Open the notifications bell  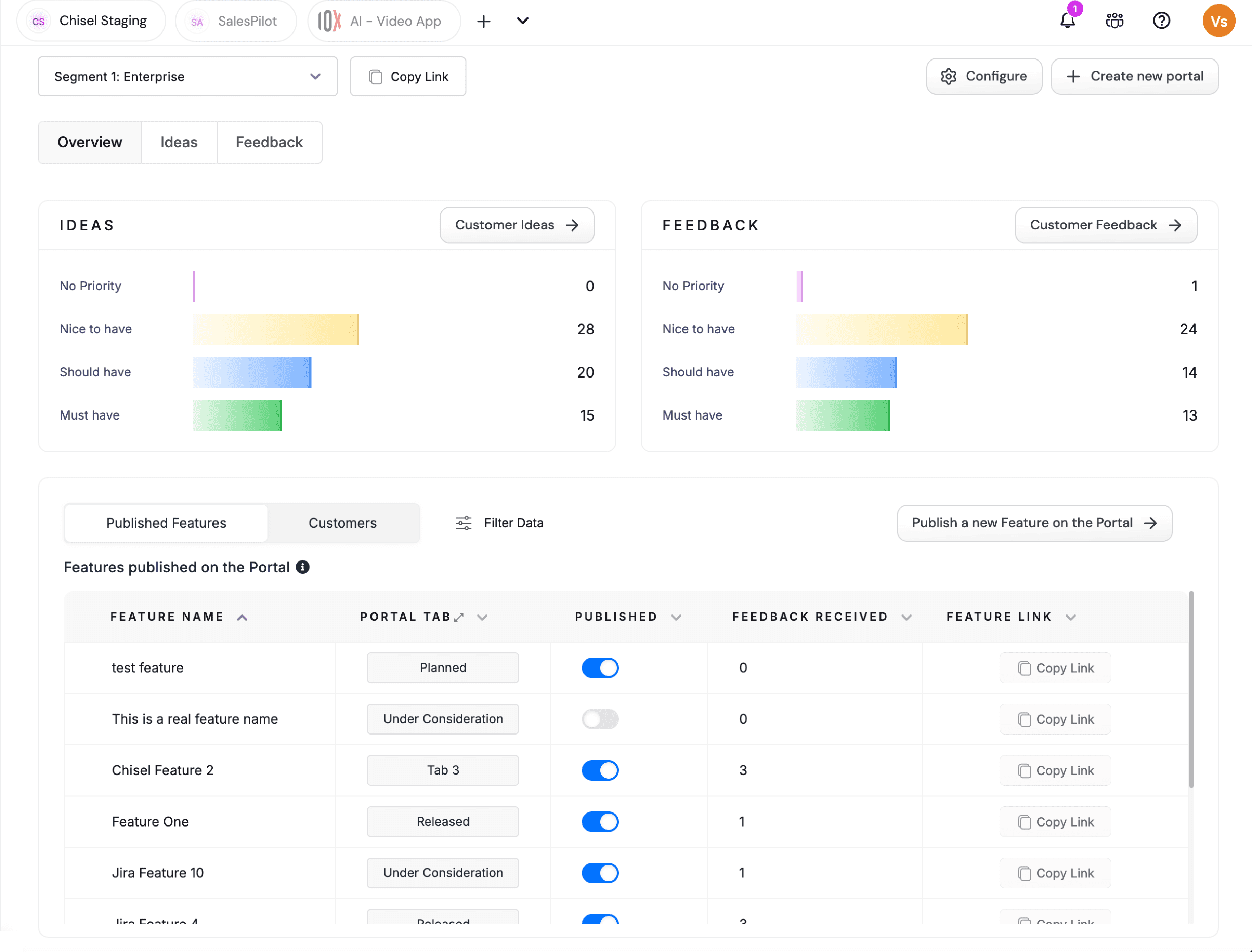point(1067,21)
